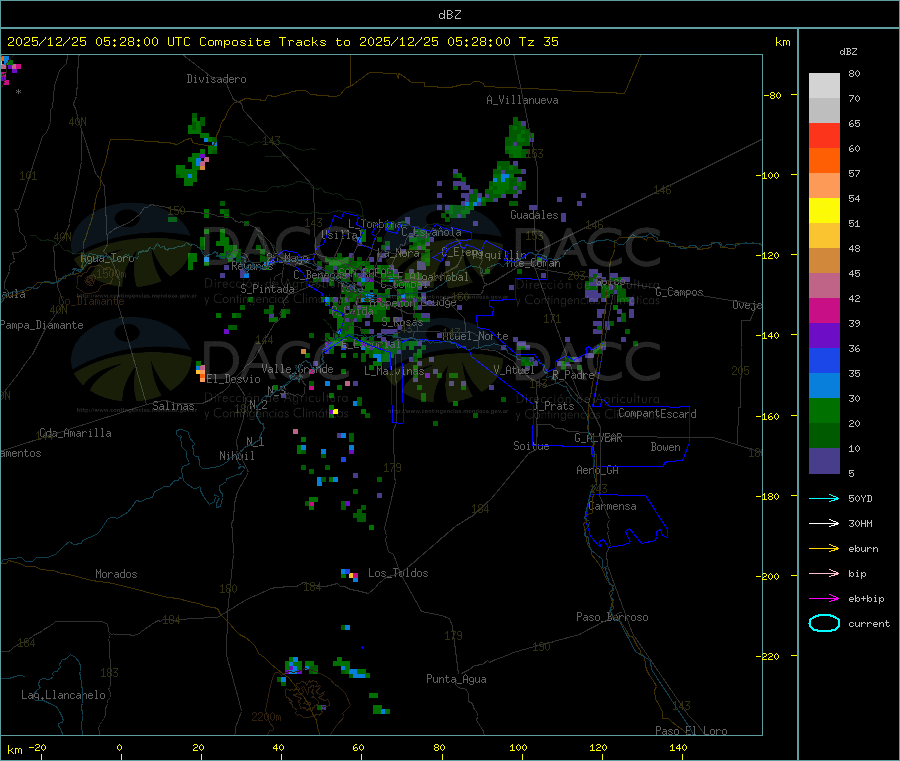The height and width of the screenshot is (761, 900).
Task: Click the eb+bip magenta arrow legend icon
Action: (824, 599)
